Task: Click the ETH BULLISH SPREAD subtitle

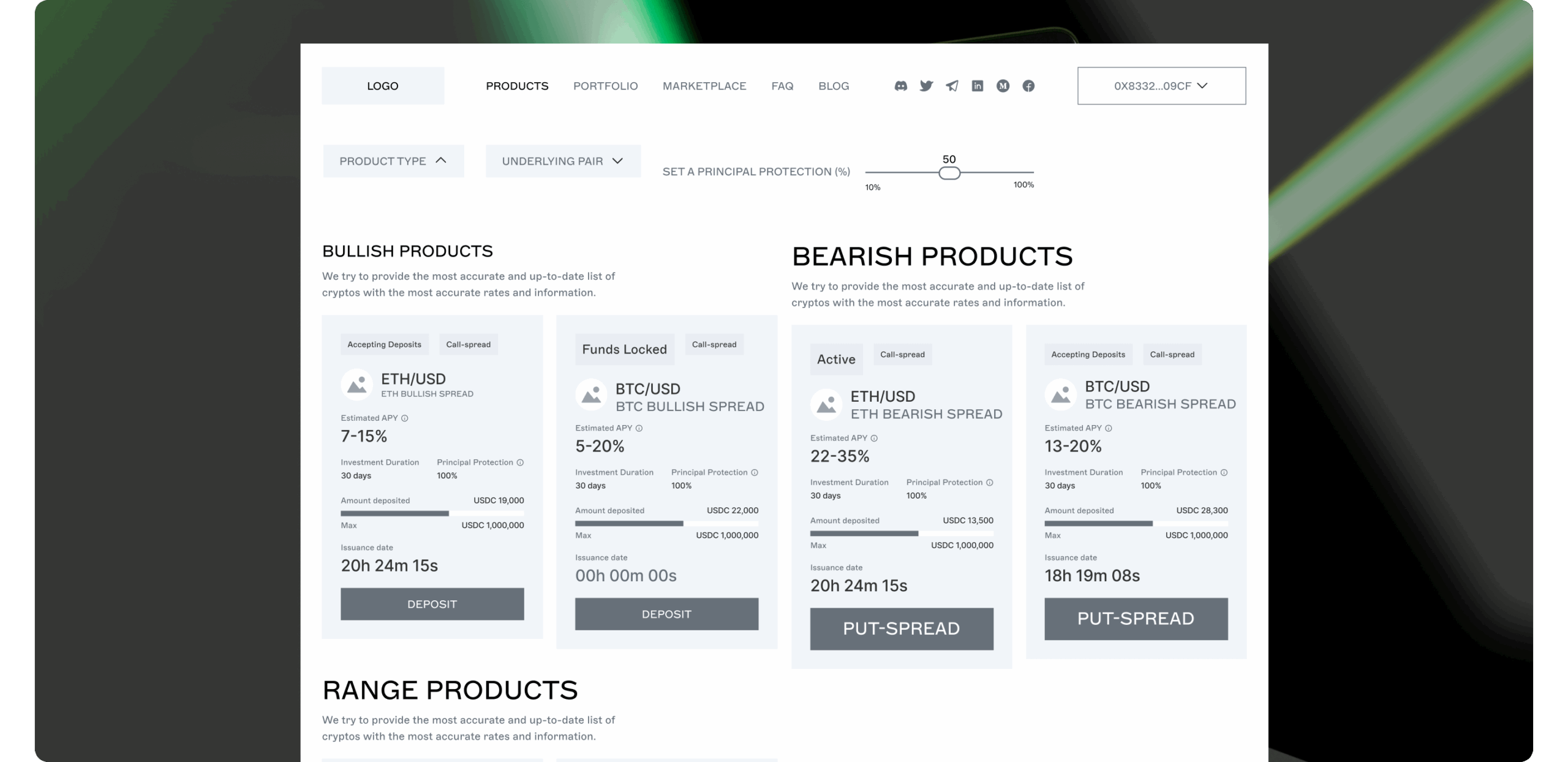Action: coord(427,394)
